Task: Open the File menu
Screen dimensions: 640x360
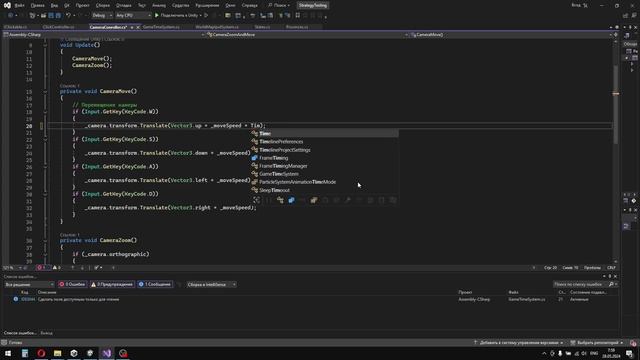Action: 19,6
